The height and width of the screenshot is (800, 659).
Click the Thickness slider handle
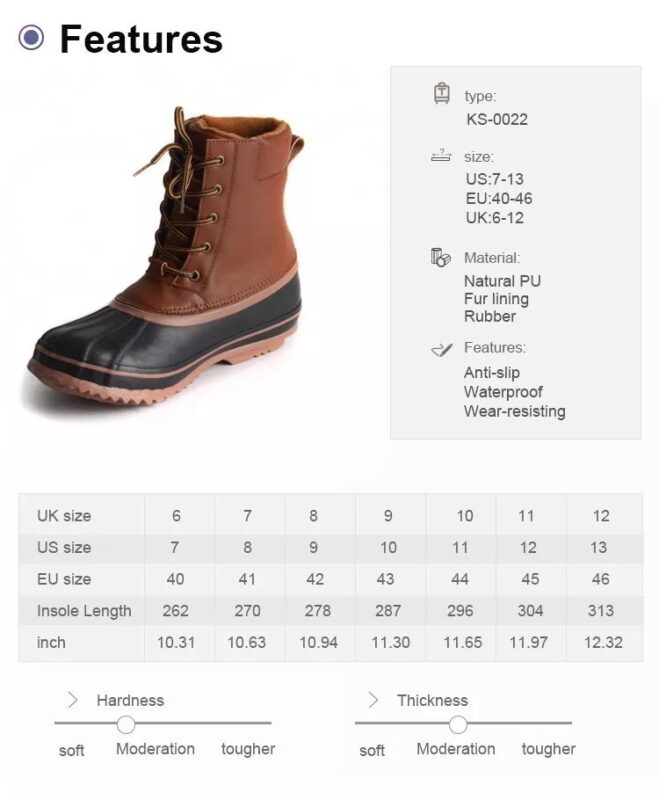[458, 724]
